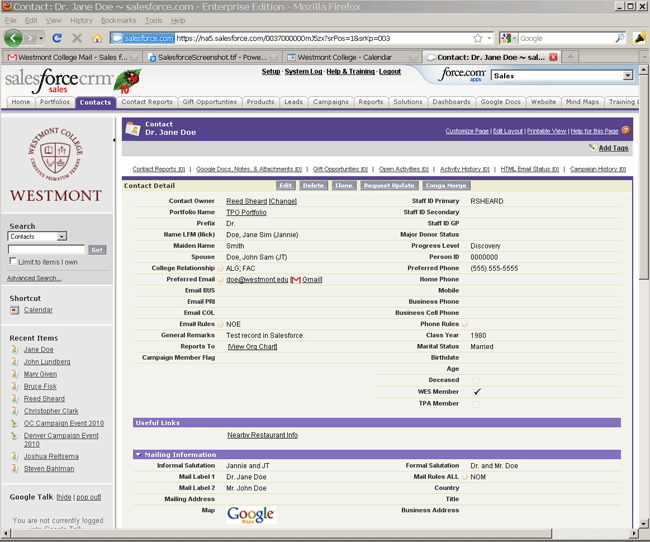Open the Bookmarks menu in Firefox
The height and width of the screenshot is (542, 650).
point(118,20)
